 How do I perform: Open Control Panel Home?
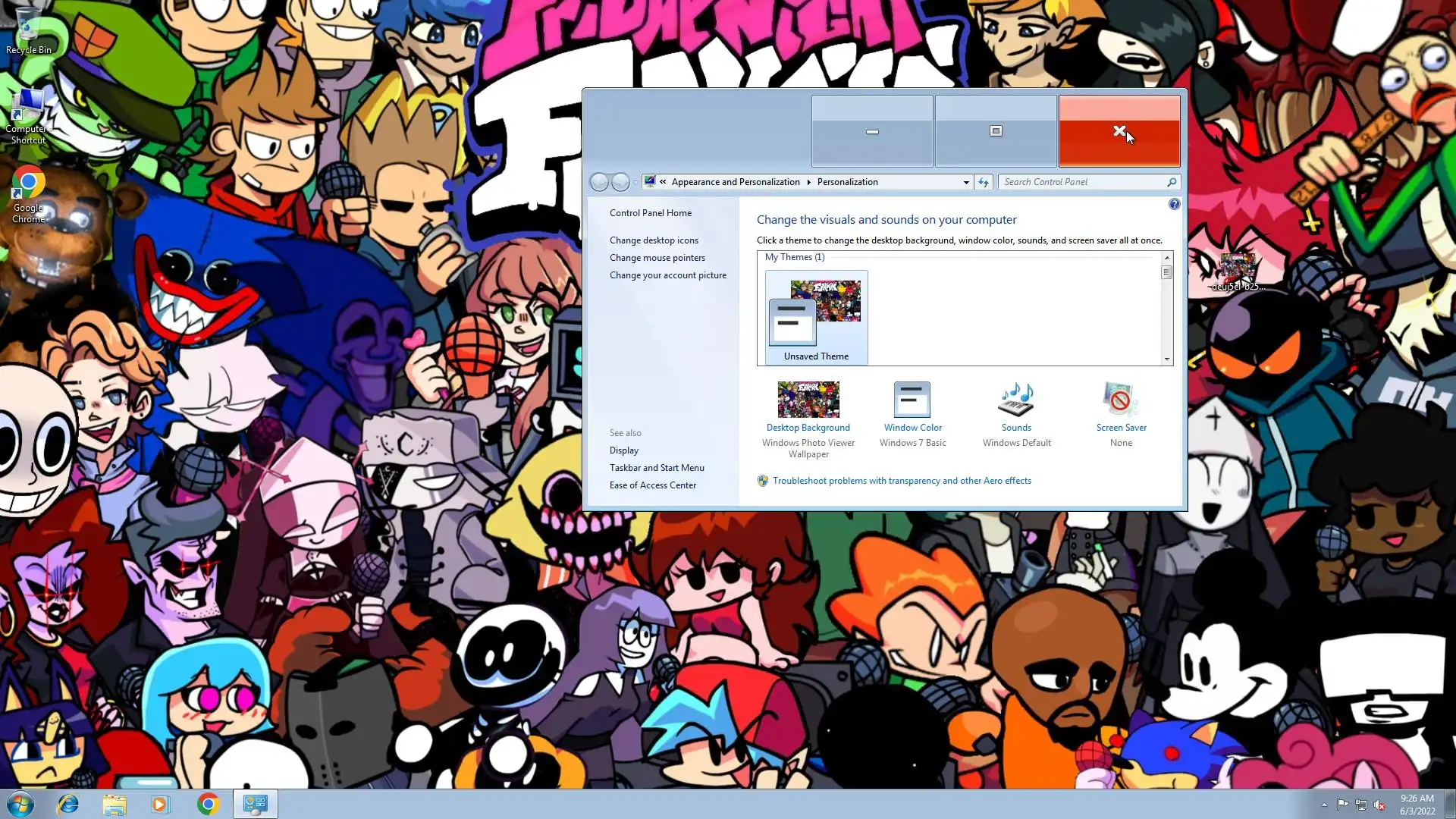coord(650,213)
